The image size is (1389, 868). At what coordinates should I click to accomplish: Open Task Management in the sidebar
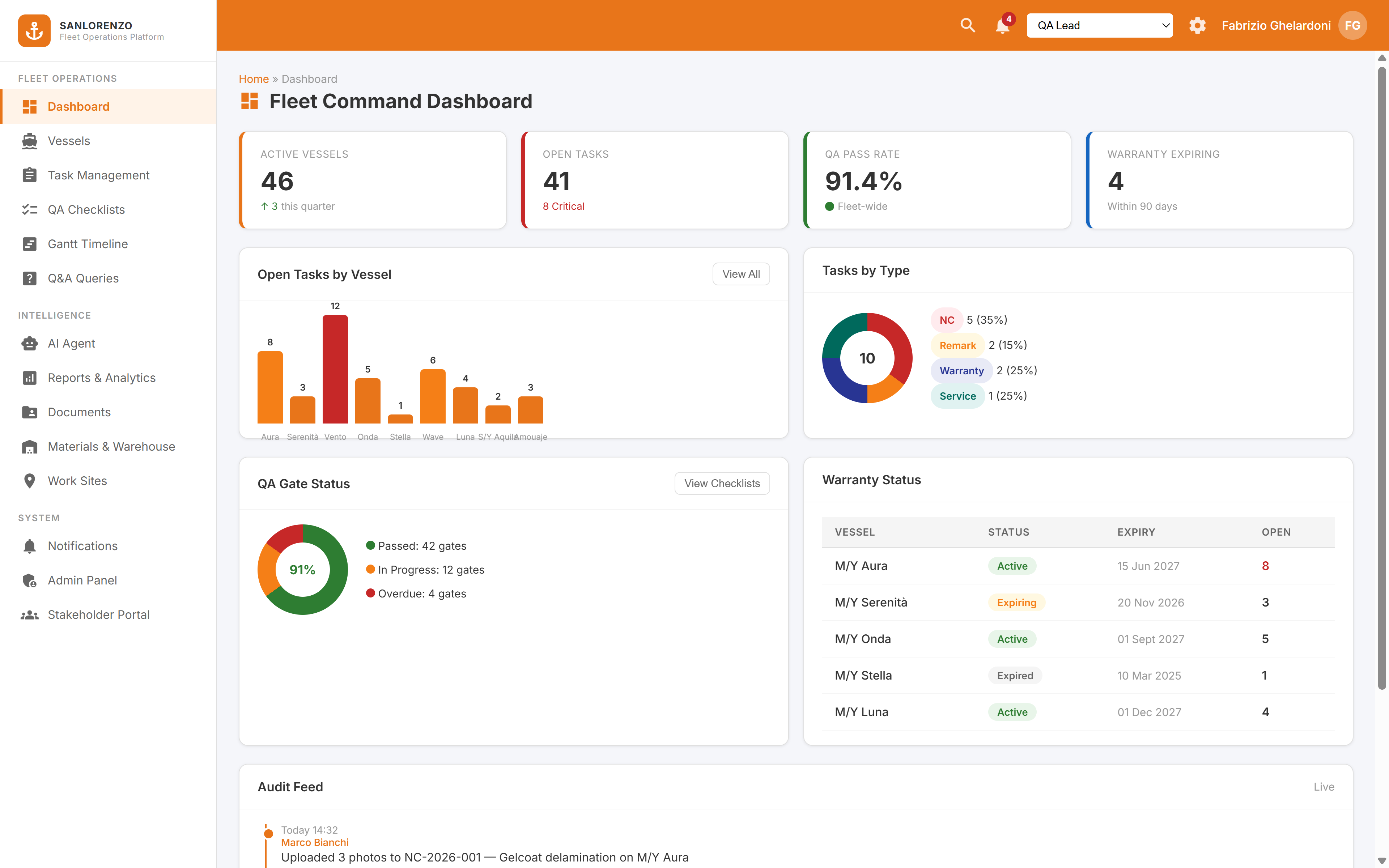click(x=98, y=175)
